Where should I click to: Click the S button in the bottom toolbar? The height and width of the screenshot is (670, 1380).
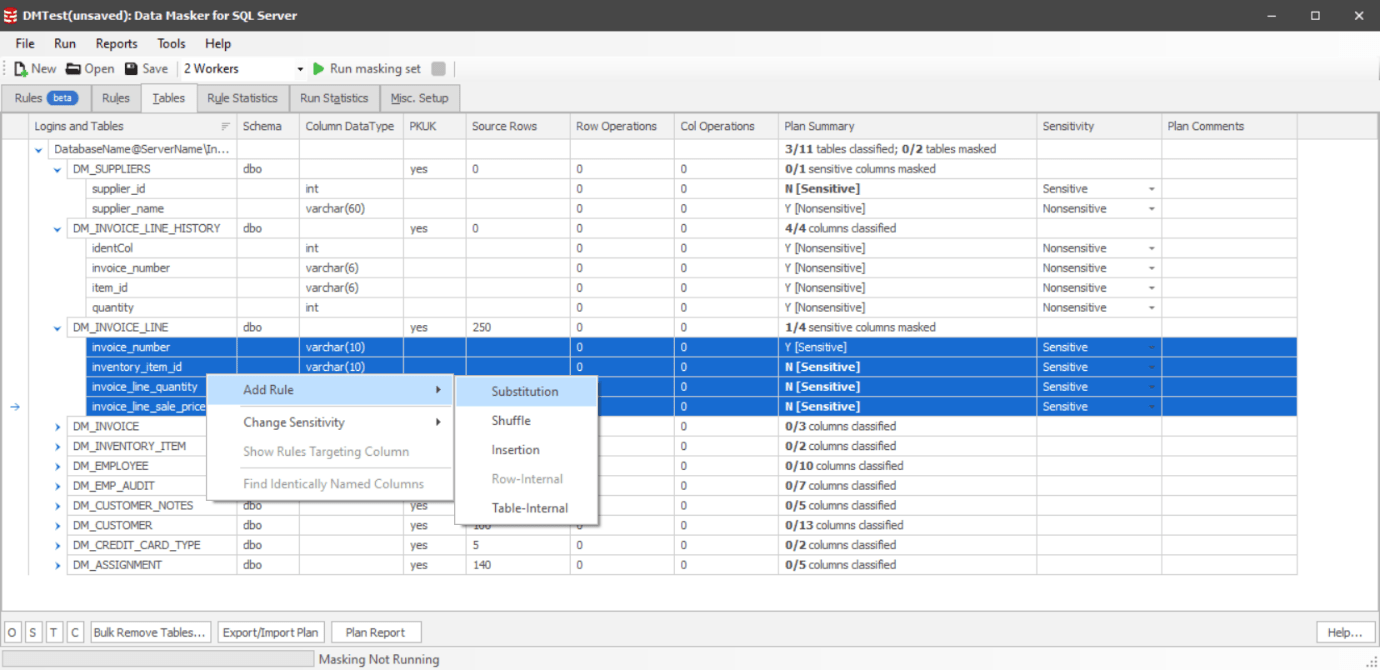pyautogui.click(x=31, y=631)
